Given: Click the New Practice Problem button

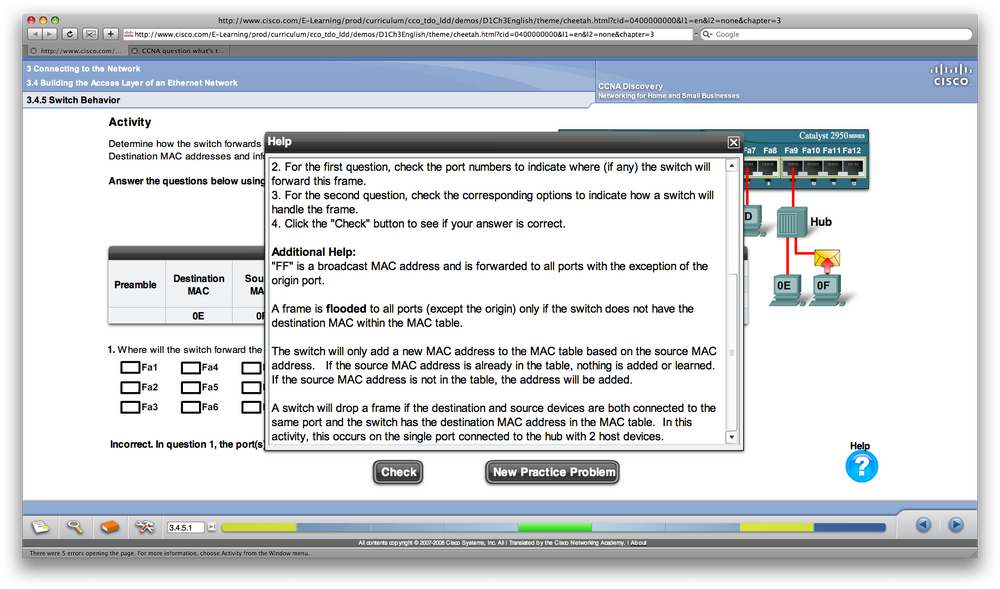Looking at the screenshot, I should (x=552, y=472).
